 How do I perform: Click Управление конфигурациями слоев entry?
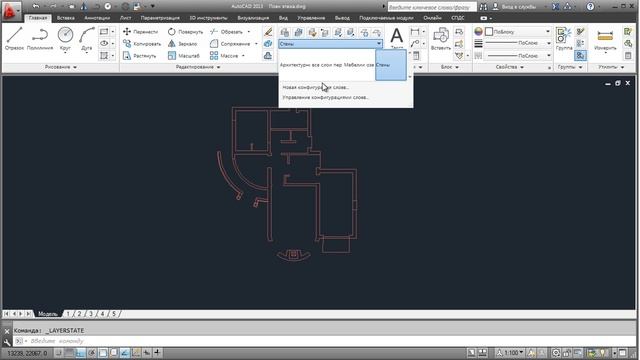(325, 98)
